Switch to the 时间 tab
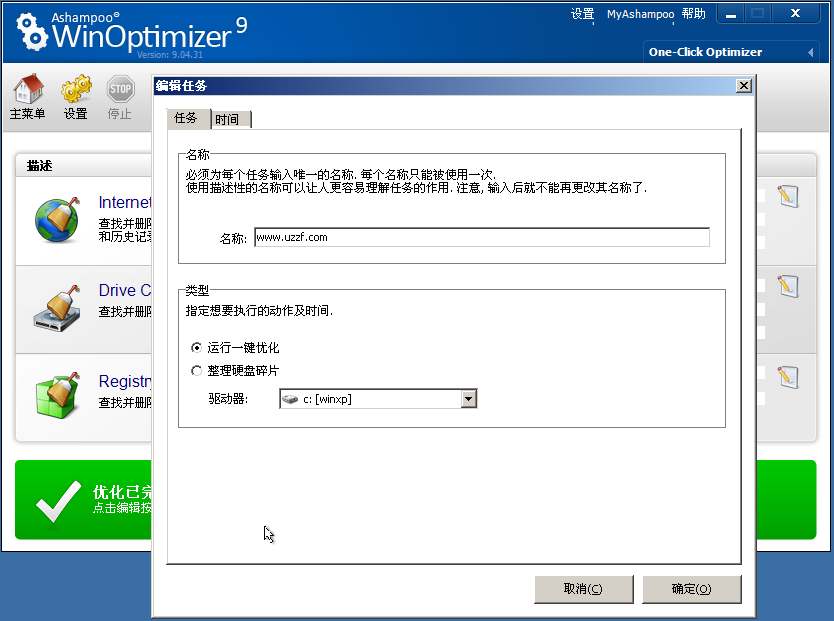This screenshot has height=621, width=834. (x=230, y=118)
